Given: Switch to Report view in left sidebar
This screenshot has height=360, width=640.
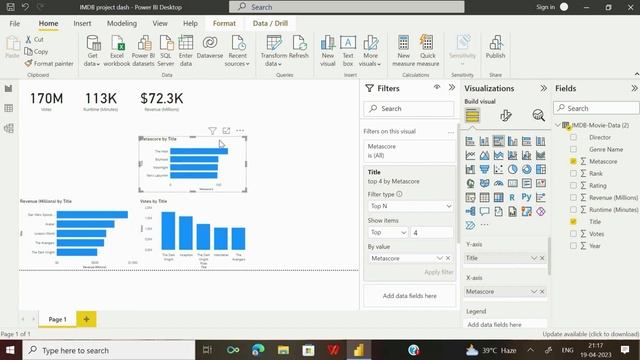Looking at the screenshot, I should pos(9,89).
